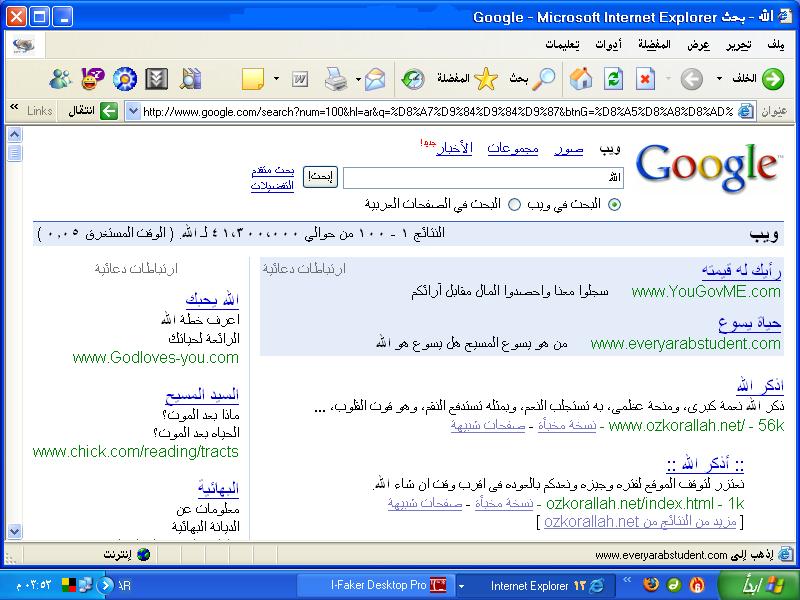Click the red quick launch icon
The image size is (800, 600).
pos(697,585)
